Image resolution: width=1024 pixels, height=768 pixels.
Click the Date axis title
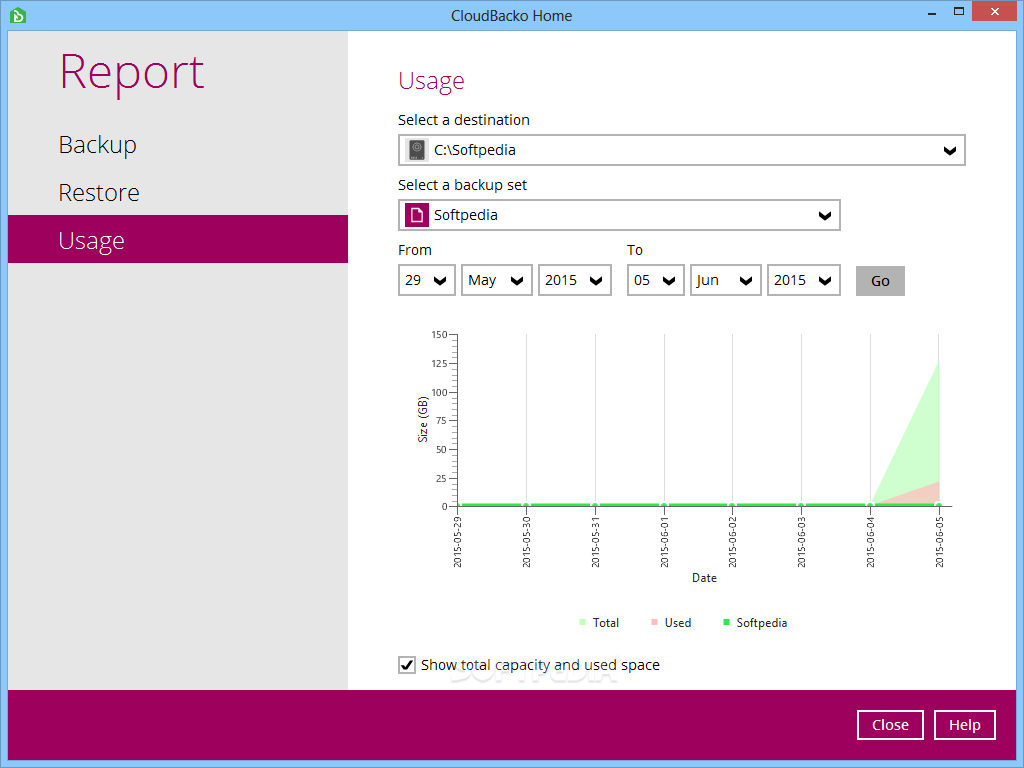(x=704, y=578)
